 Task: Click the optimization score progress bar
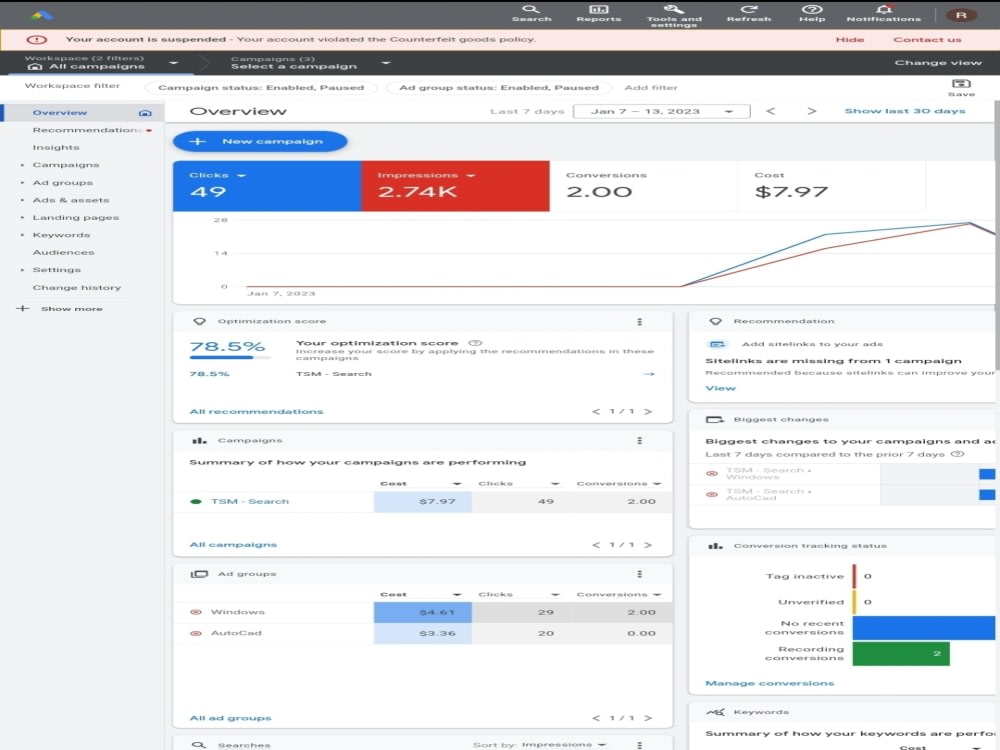230,357
